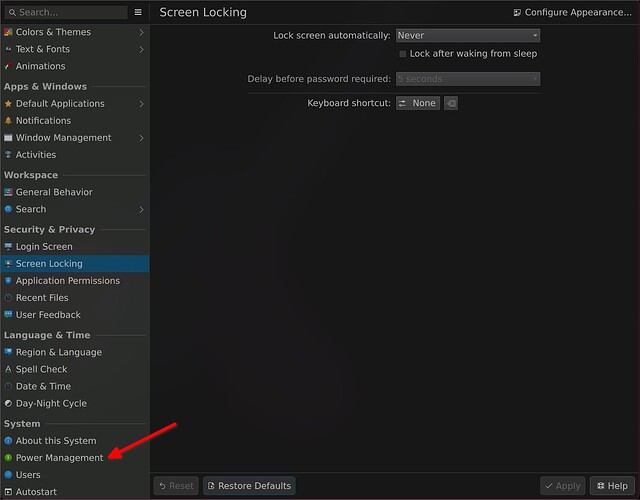
Task: Expand Search category chevron
Action: 141,209
